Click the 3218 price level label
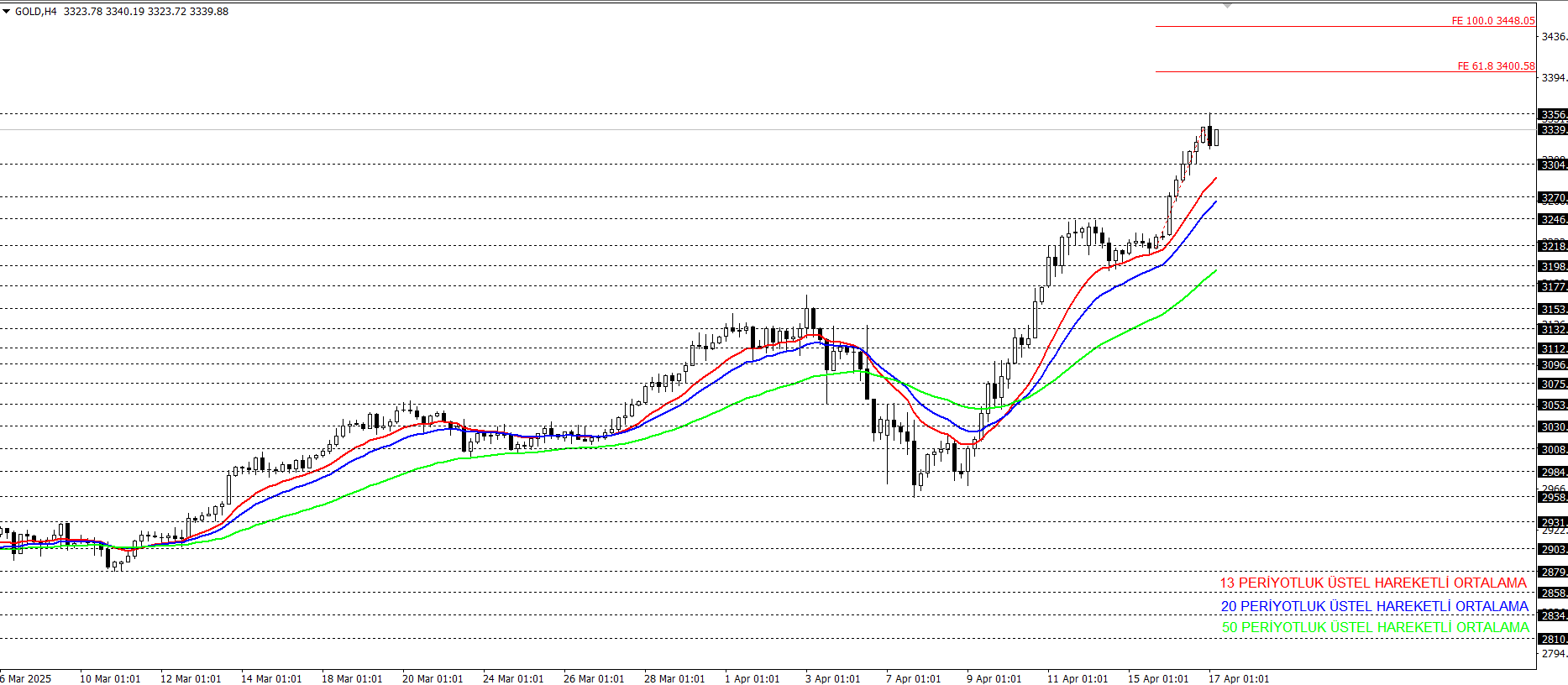1568x685 pixels. pyautogui.click(x=1553, y=246)
